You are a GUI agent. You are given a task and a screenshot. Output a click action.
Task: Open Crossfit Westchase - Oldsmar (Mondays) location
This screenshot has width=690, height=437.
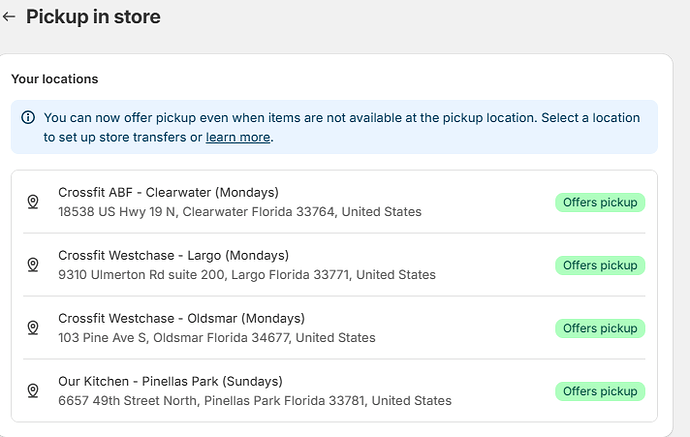(x=181, y=318)
